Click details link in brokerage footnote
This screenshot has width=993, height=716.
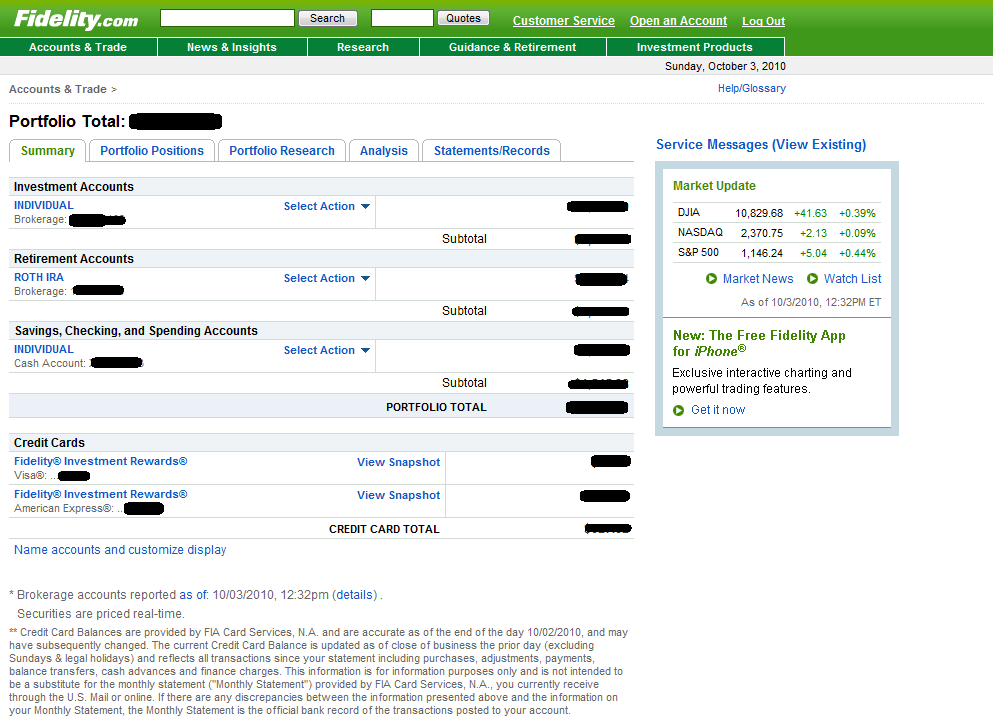pos(354,594)
